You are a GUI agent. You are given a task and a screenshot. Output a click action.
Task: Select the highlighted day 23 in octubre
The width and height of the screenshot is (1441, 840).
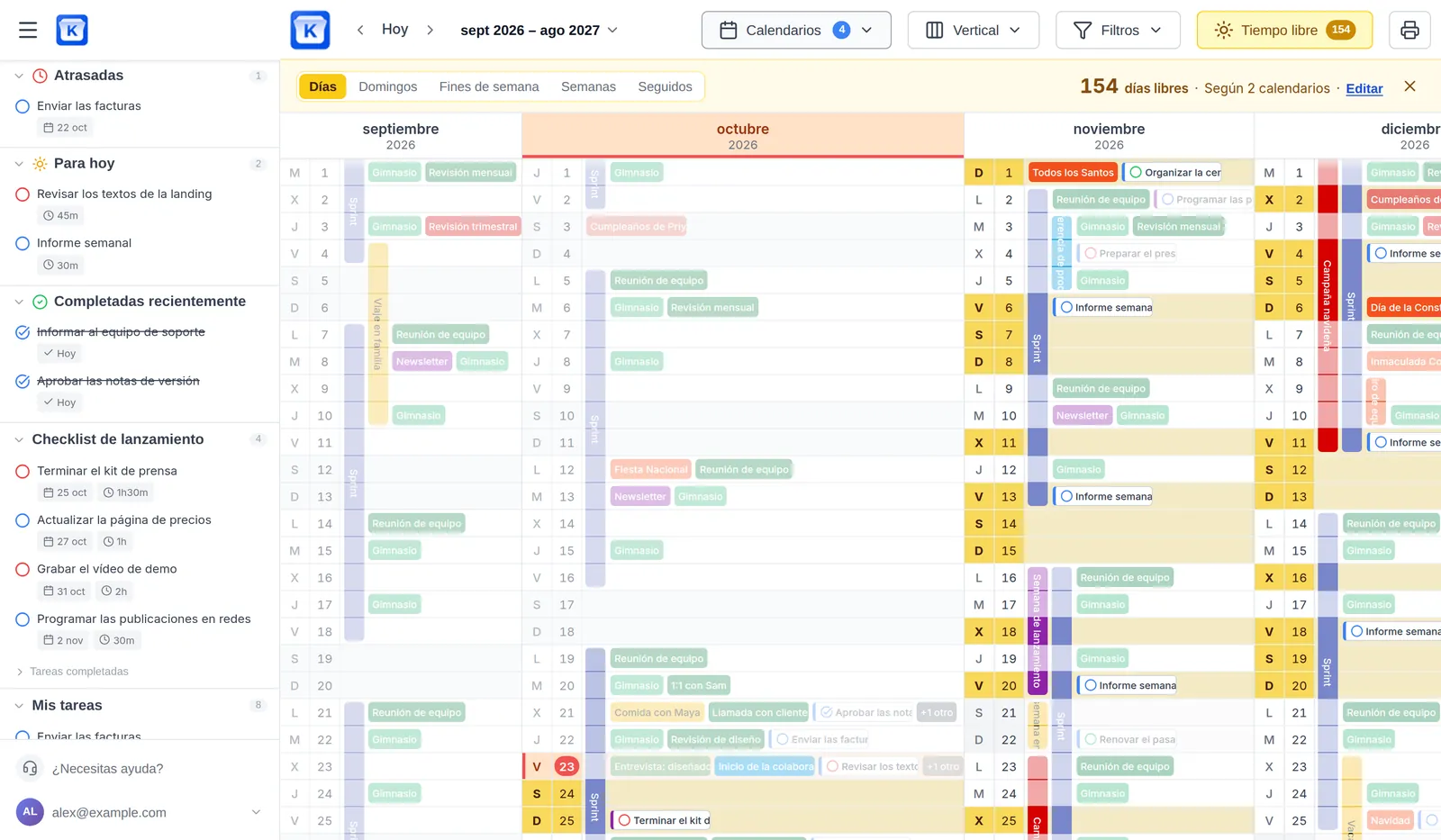566,766
